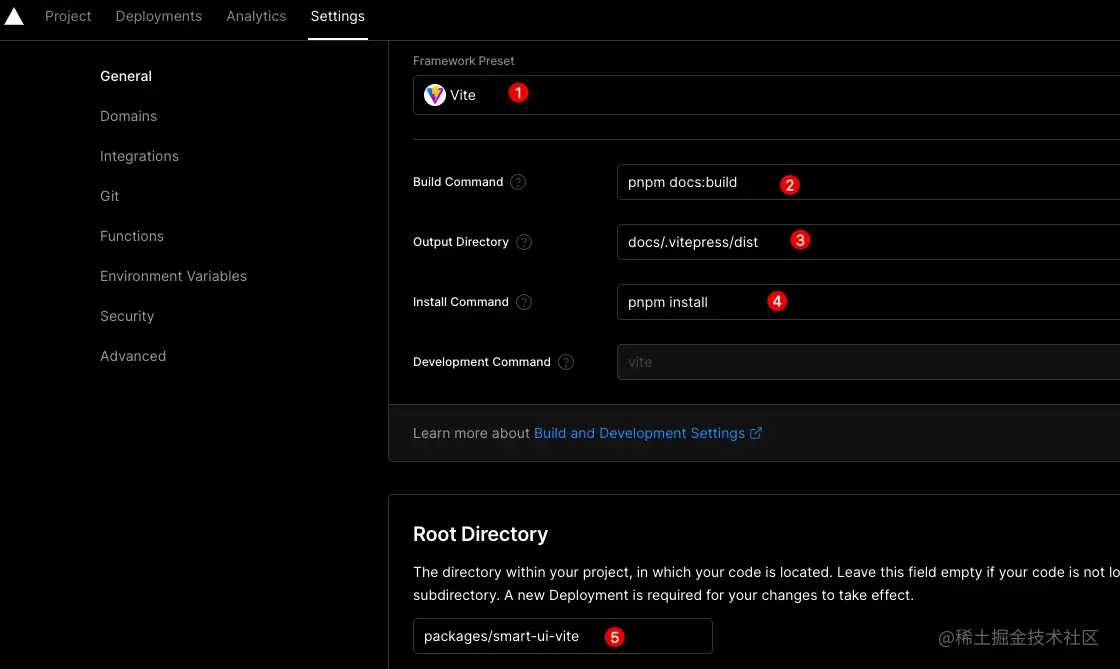Viewport: 1120px width, 669px height.
Task: Click the Vite logo icon
Action: [x=435, y=95]
